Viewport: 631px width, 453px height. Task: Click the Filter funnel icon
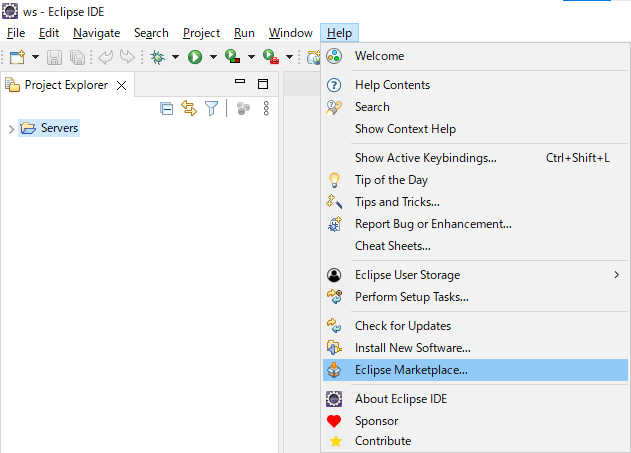(x=211, y=109)
